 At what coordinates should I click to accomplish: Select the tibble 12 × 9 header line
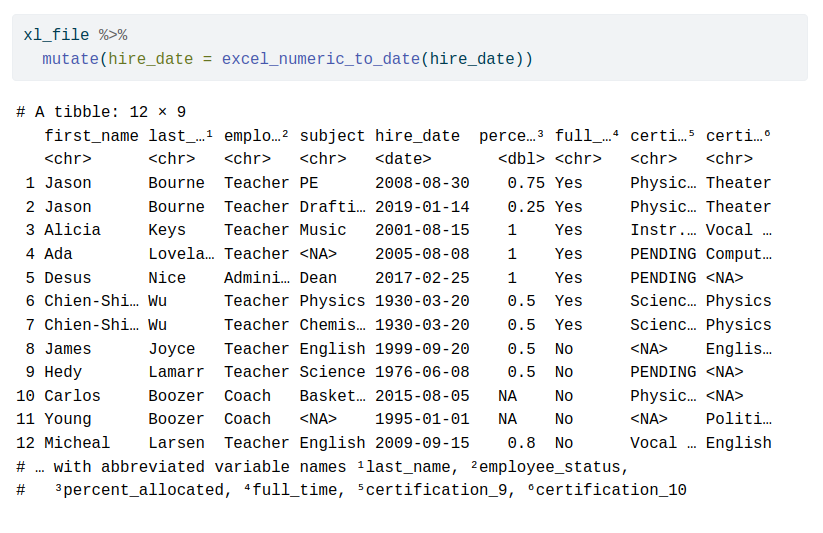pyautogui.click(x=101, y=112)
